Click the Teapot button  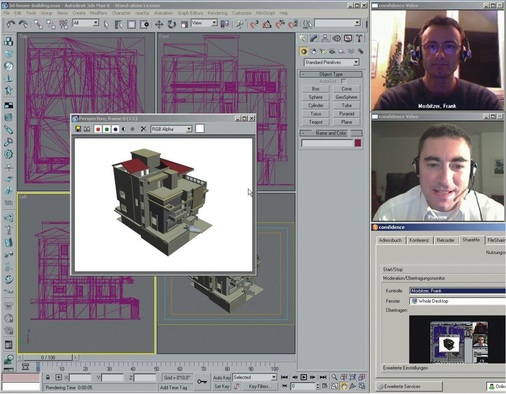point(316,122)
